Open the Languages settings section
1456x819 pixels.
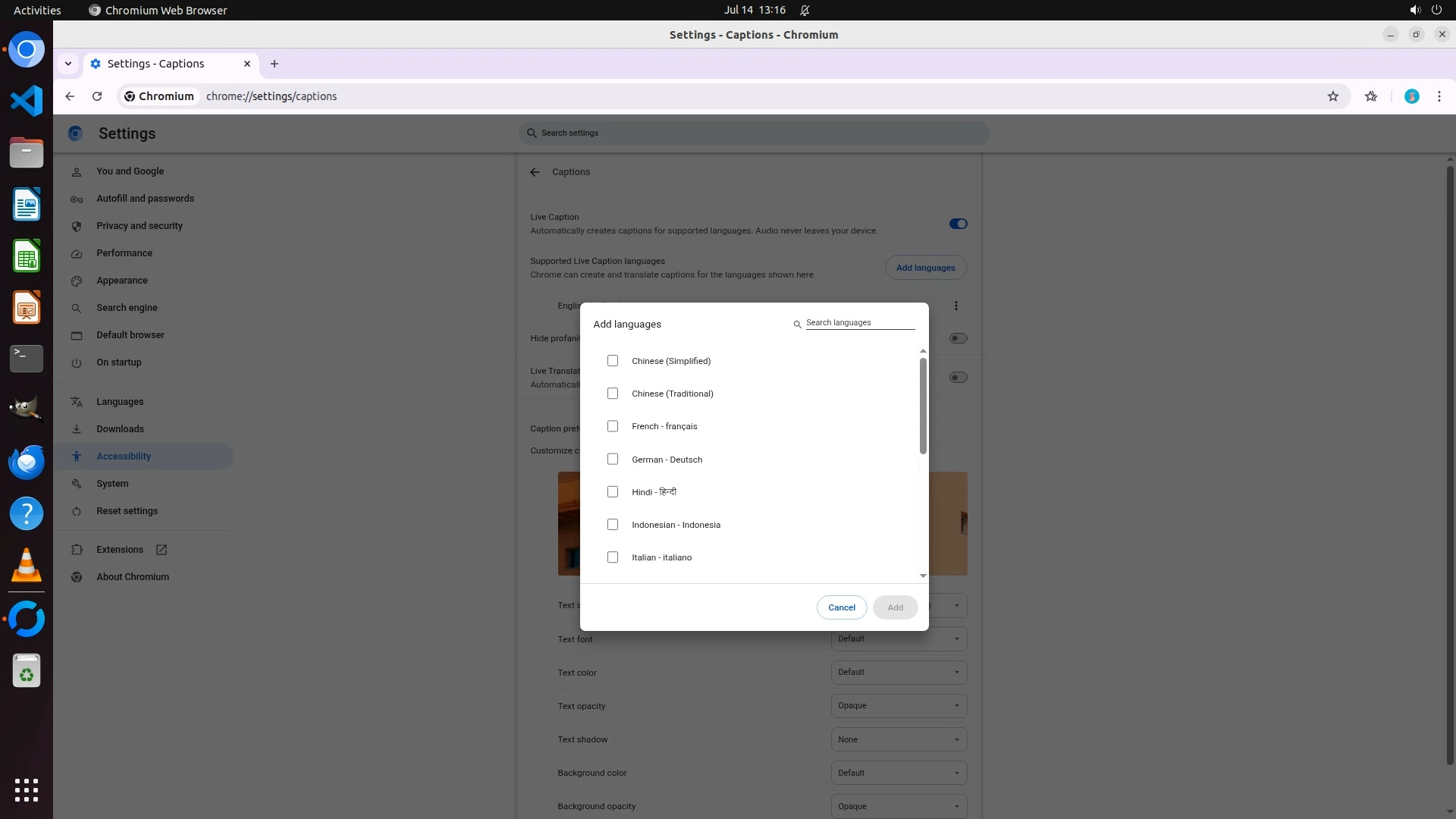120,402
